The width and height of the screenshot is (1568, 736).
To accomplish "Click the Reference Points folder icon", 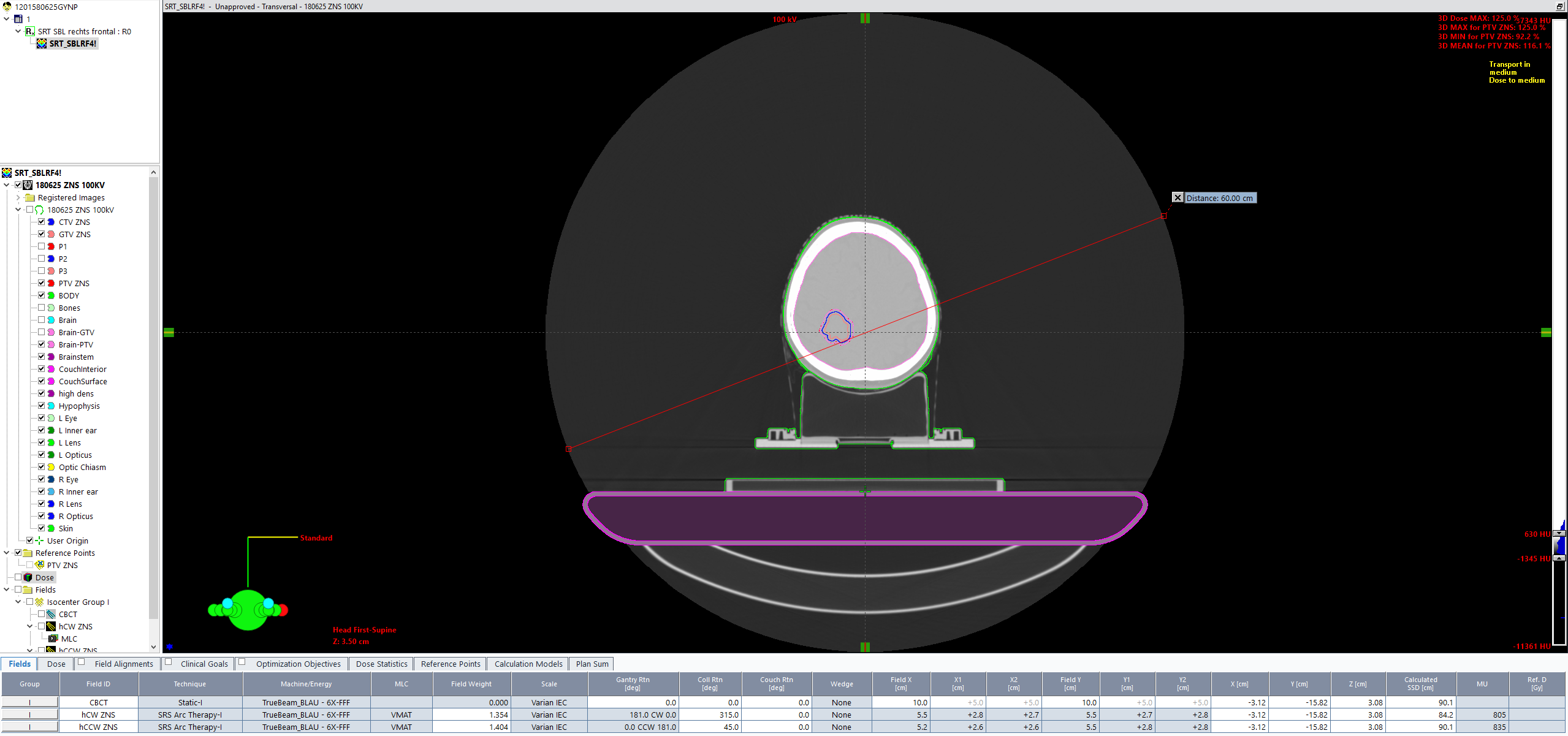I will point(28,553).
